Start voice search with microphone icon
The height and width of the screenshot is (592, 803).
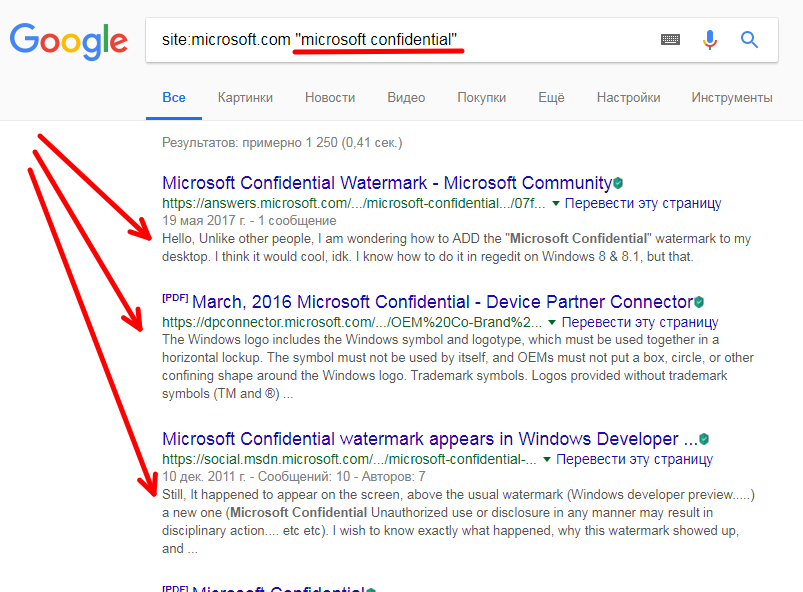click(710, 40)
